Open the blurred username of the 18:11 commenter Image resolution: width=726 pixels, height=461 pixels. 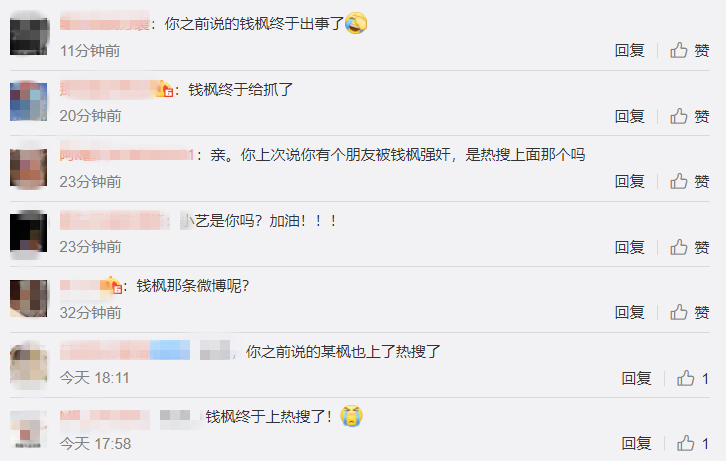pyautogui.click(x=125, y=350)
